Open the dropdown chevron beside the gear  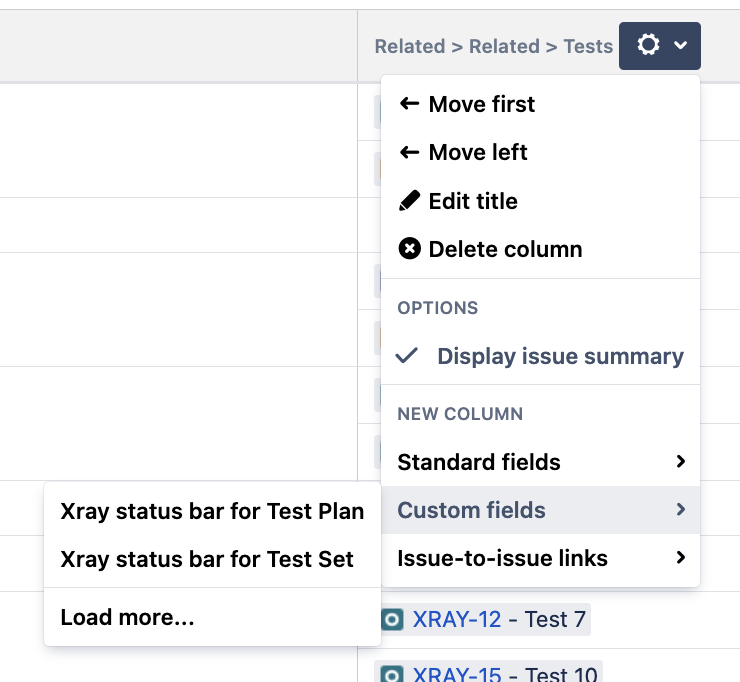tap(681, 46)
